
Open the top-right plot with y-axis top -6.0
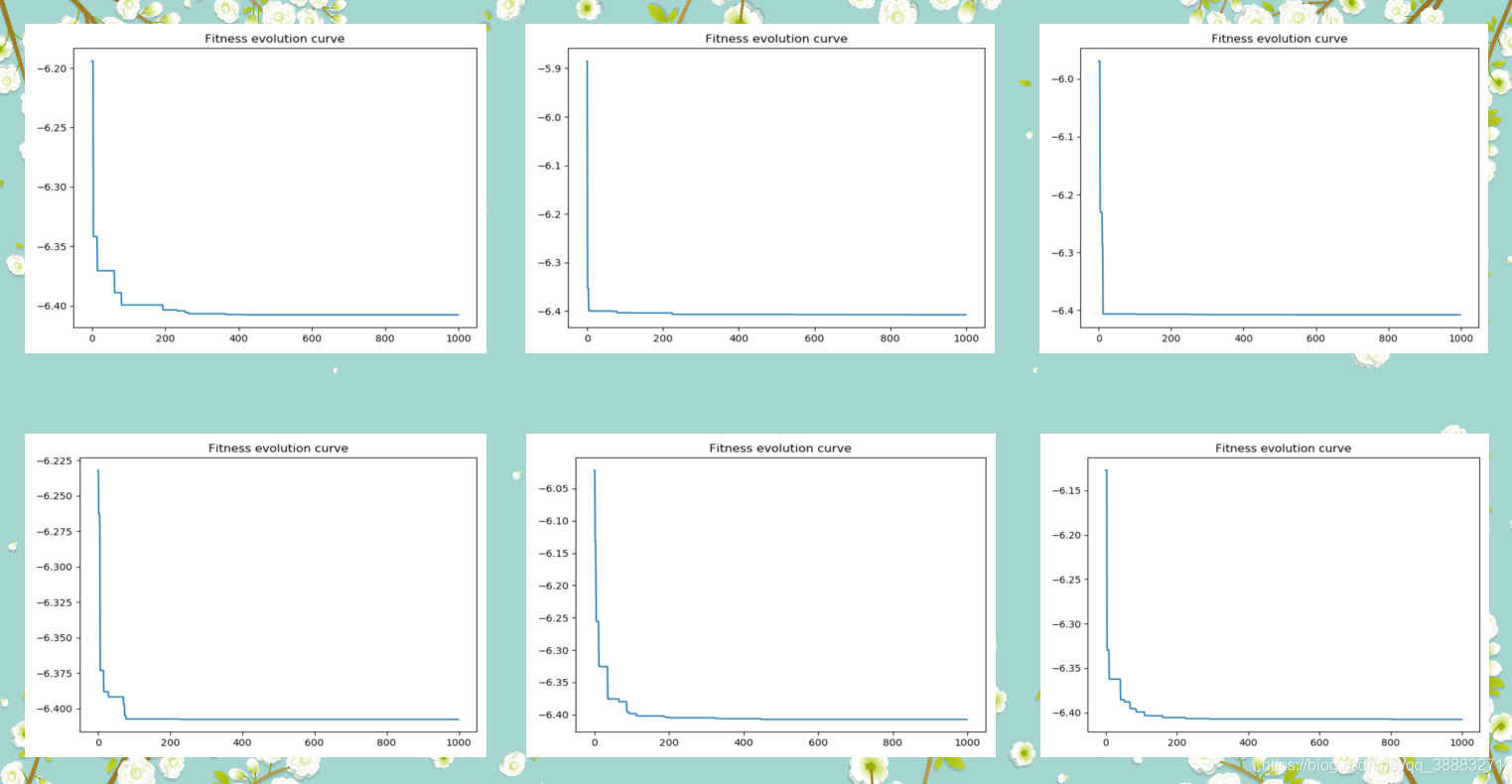click(1264, 189)
